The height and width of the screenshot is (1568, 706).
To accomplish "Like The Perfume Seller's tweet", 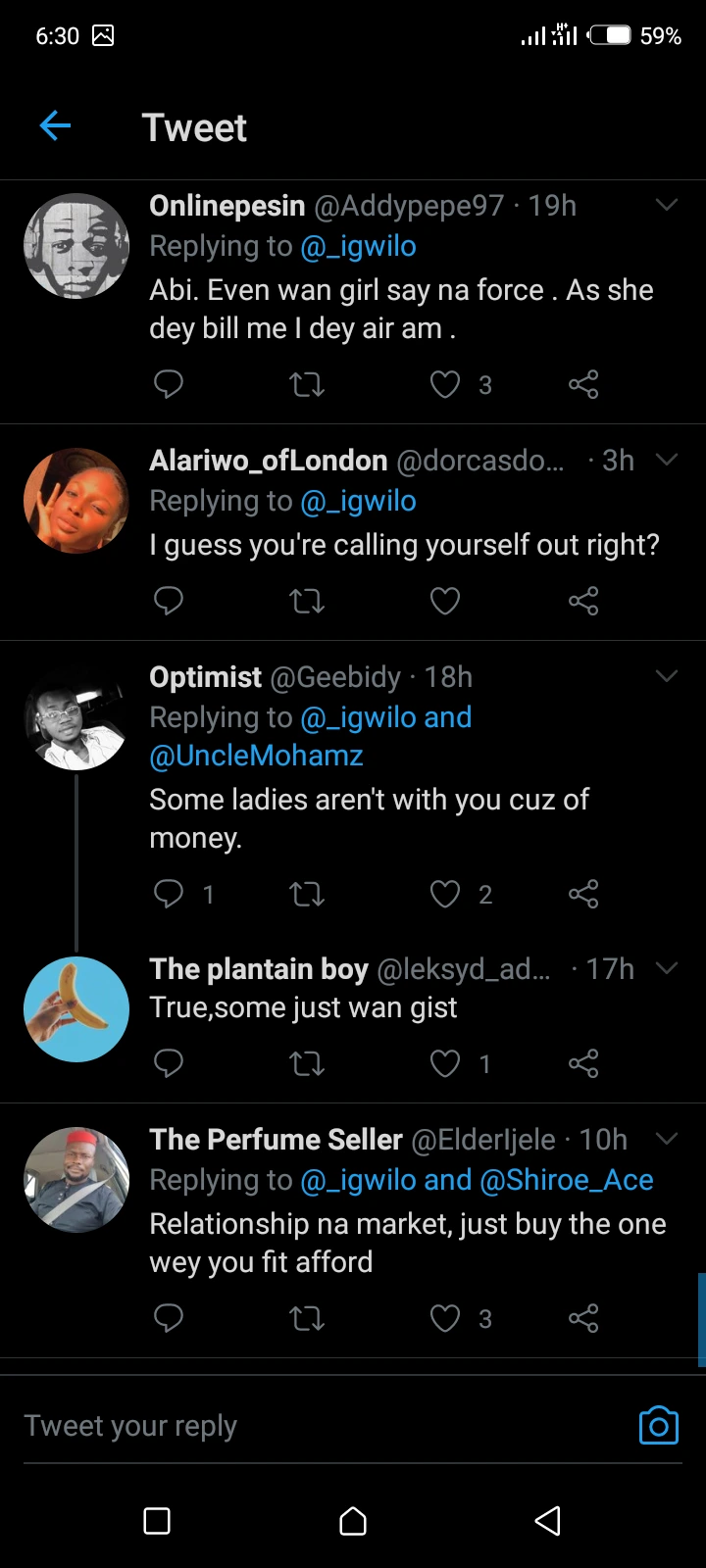I will [x=445, y=1319].
